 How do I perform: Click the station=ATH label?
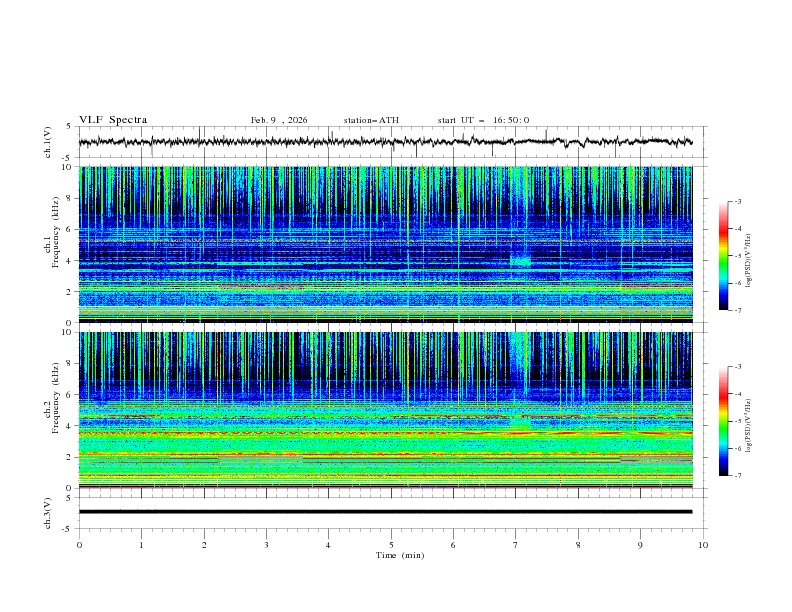(371, 120)
